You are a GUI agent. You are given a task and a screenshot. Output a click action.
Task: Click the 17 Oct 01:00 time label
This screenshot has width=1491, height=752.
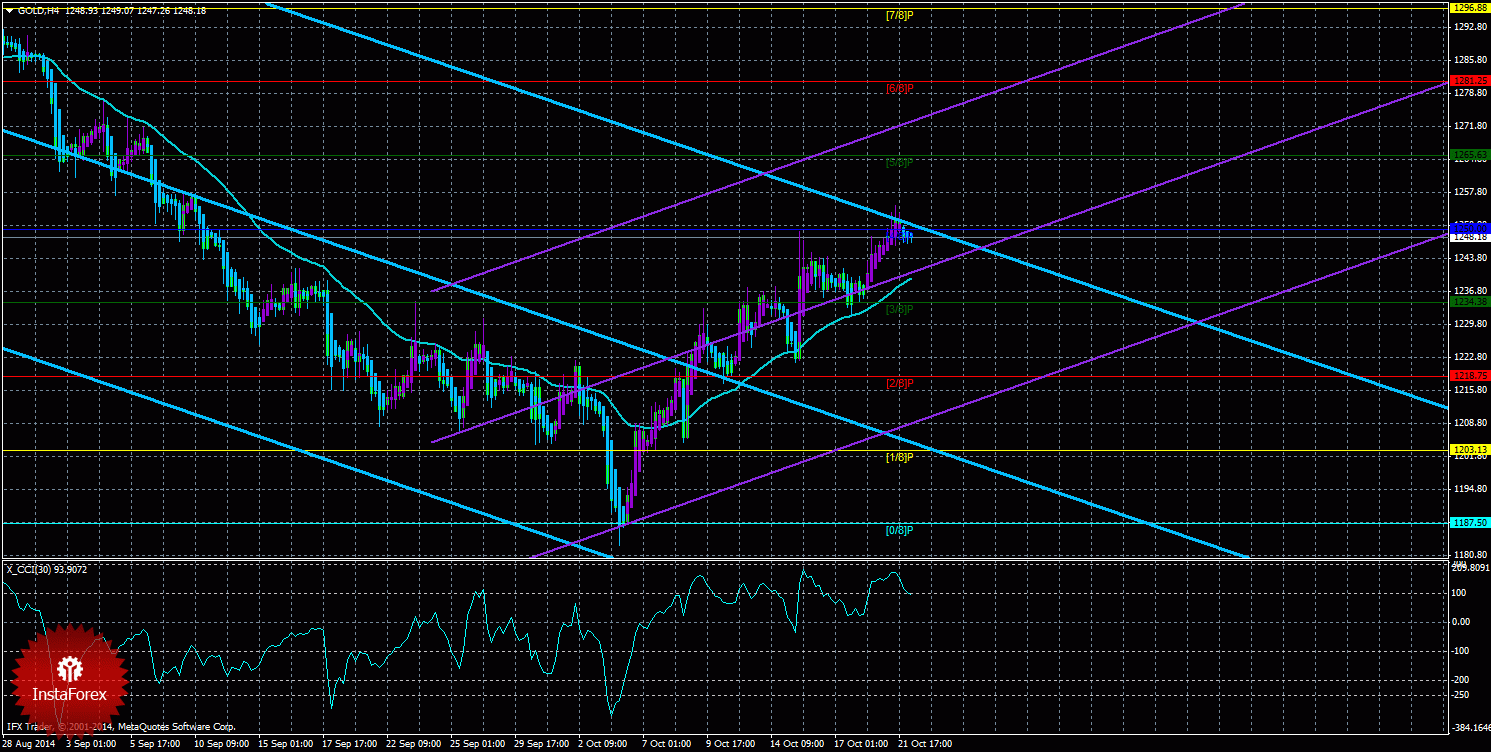860,744
